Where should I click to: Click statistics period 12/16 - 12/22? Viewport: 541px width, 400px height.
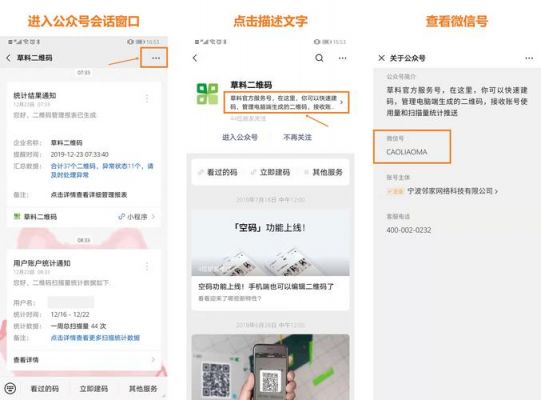[70, 314]
